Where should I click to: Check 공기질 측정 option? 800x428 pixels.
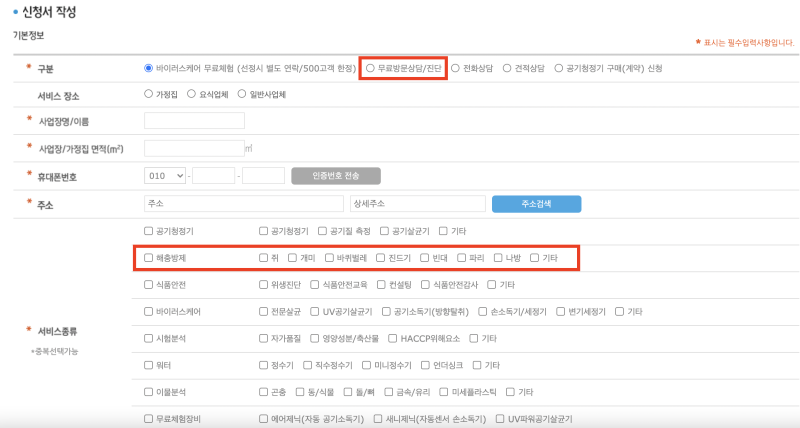click(x=322, y=231)
